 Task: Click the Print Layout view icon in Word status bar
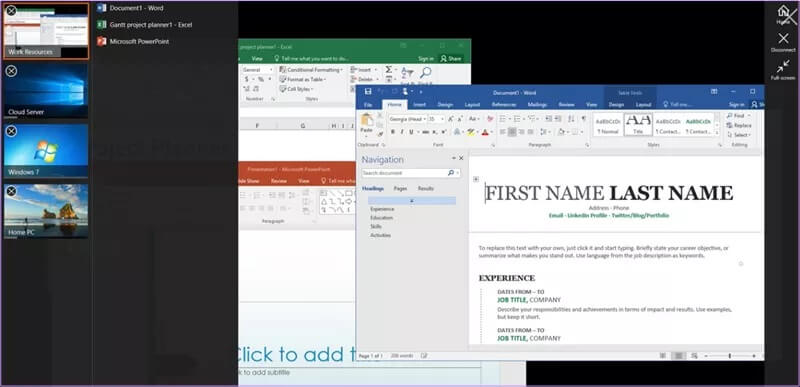click(x=679, y=355)
